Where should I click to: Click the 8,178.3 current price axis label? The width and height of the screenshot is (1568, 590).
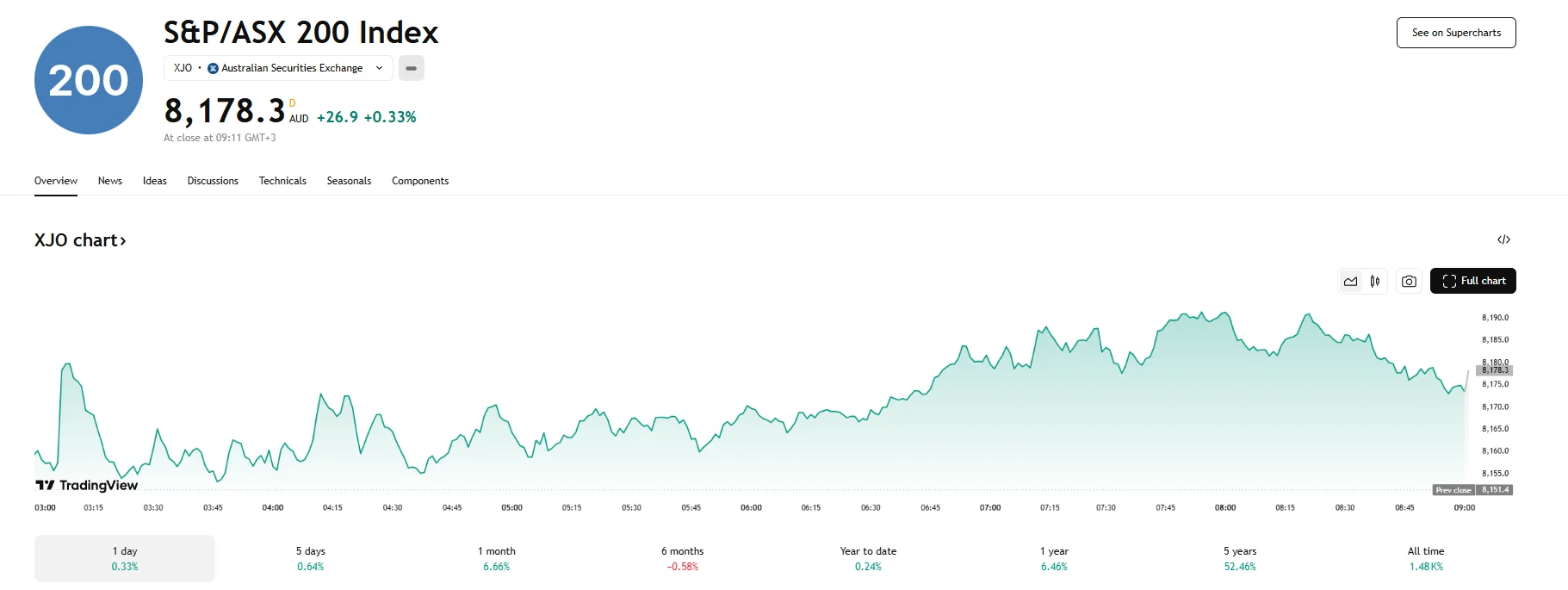(1494, 370)
